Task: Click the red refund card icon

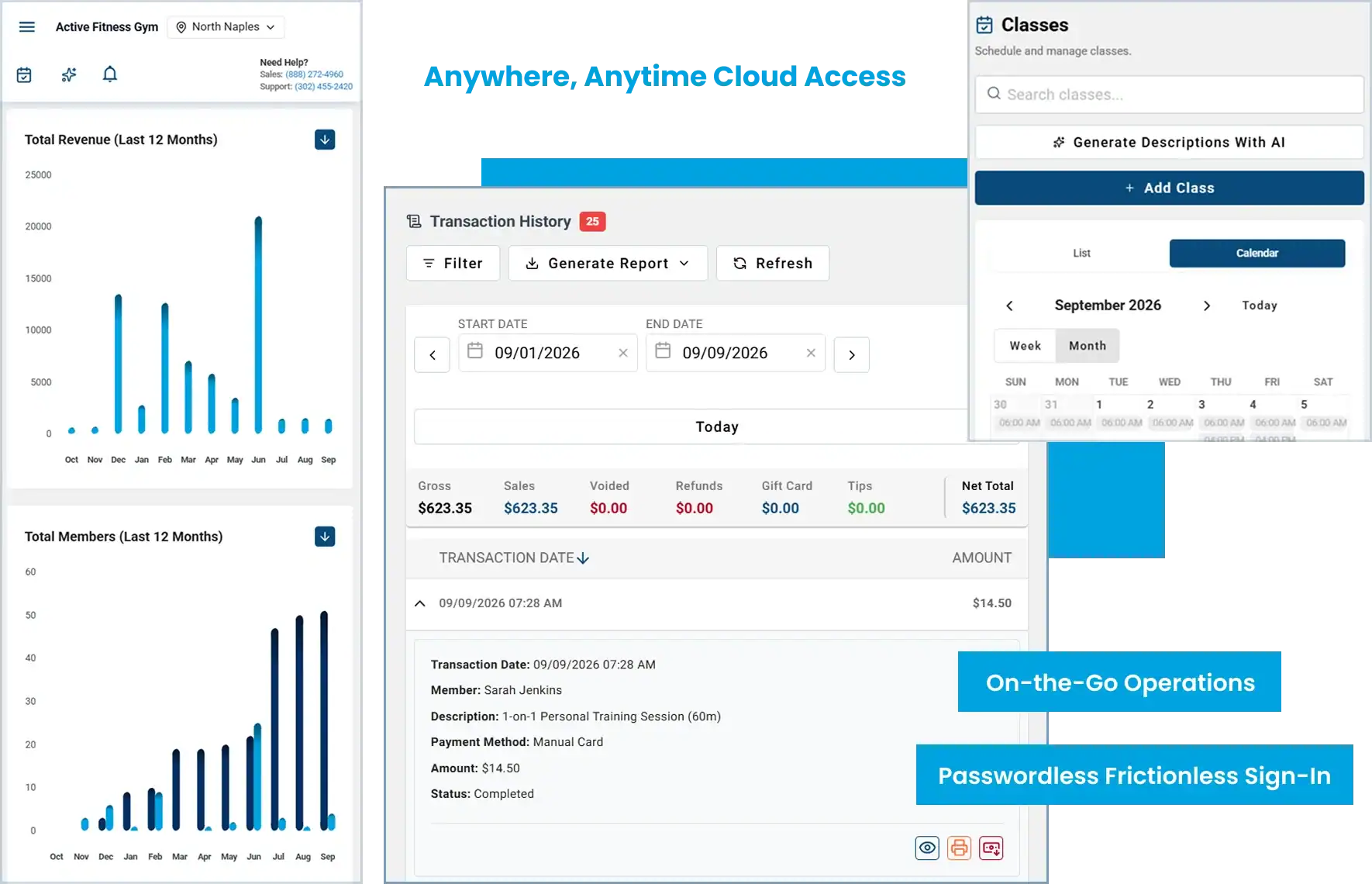Action: (991, 848)
